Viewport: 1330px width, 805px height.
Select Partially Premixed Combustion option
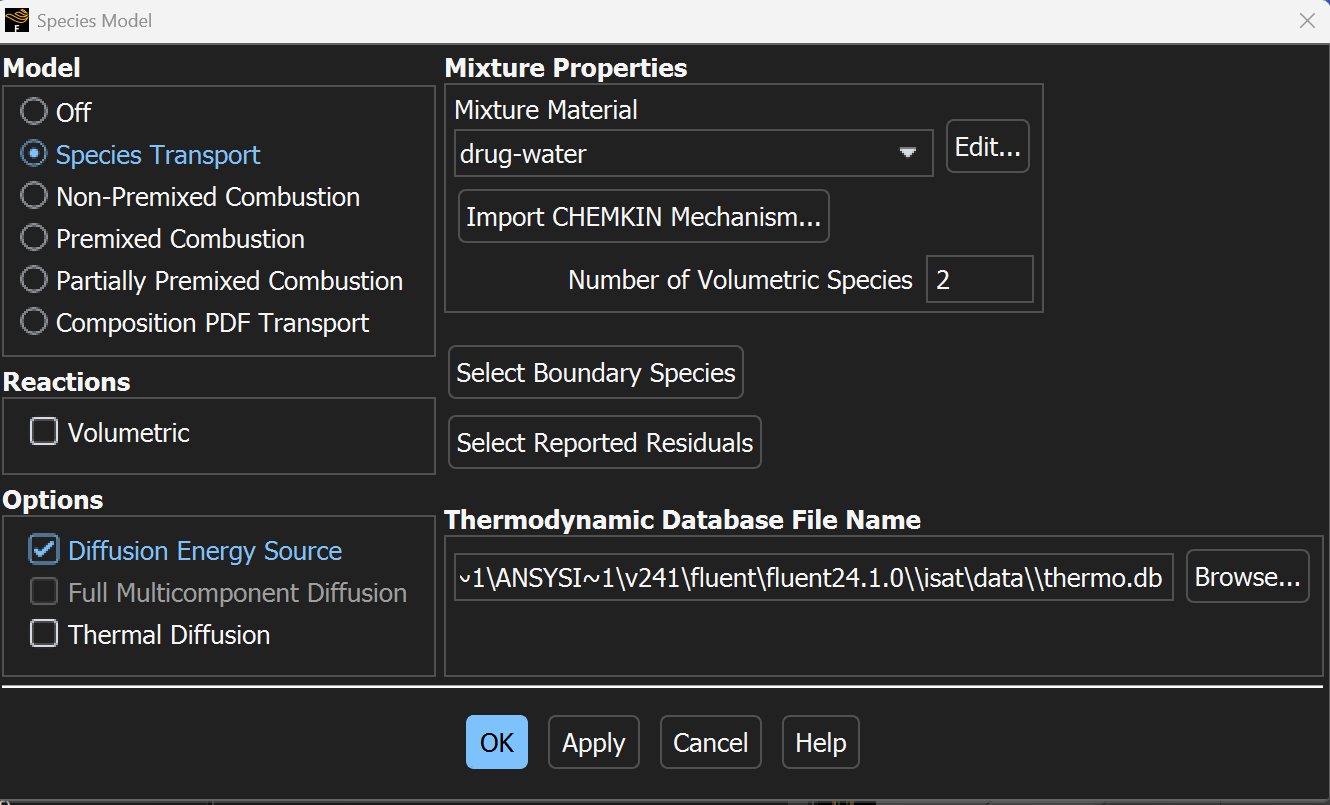34,280
